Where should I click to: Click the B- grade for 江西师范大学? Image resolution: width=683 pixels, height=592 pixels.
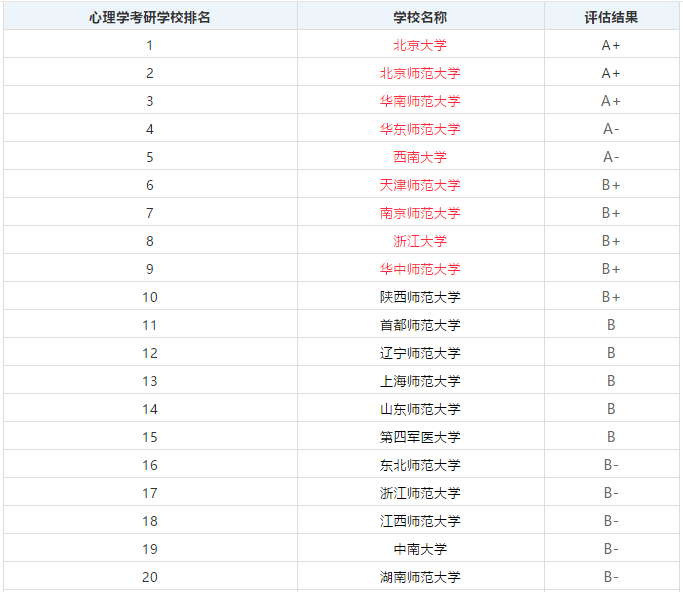tap(611, 521)
